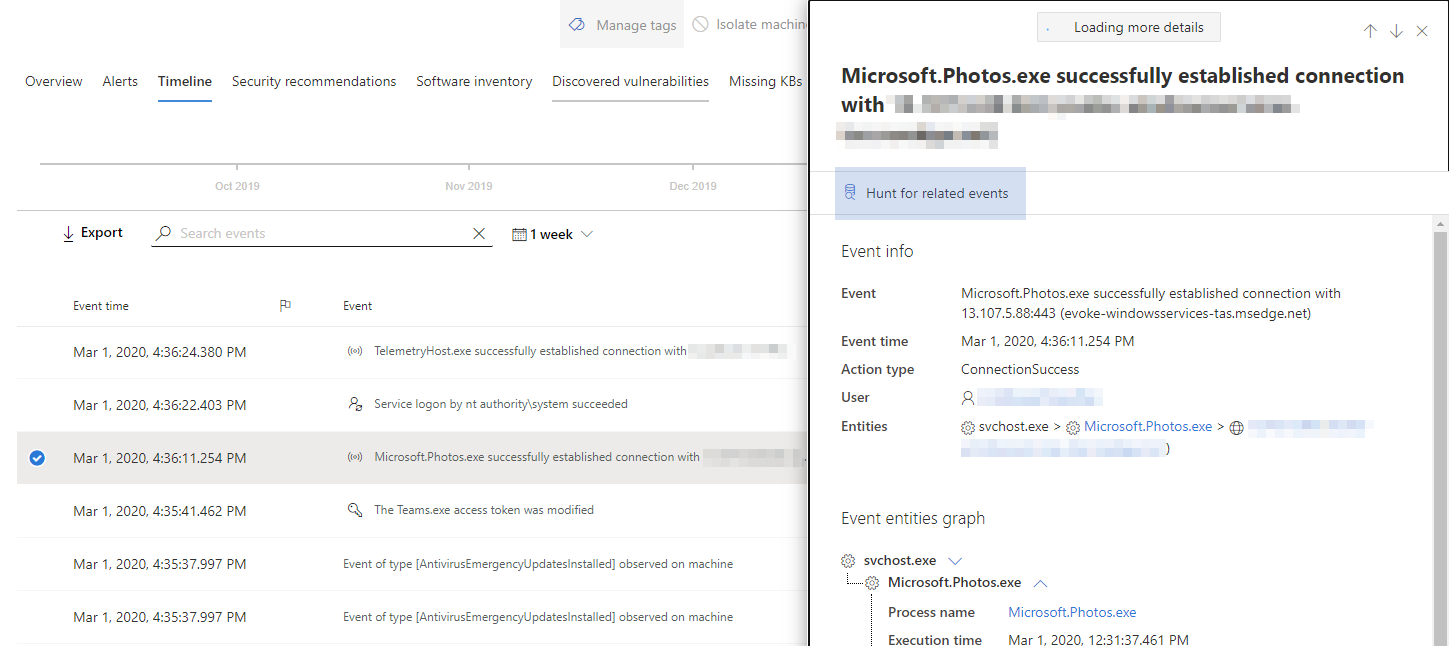Open Microsoft.Photos.exe link in Entities row
Image resolution: width=1449 pixels, height=646 pixels.
pos(1148,427)
